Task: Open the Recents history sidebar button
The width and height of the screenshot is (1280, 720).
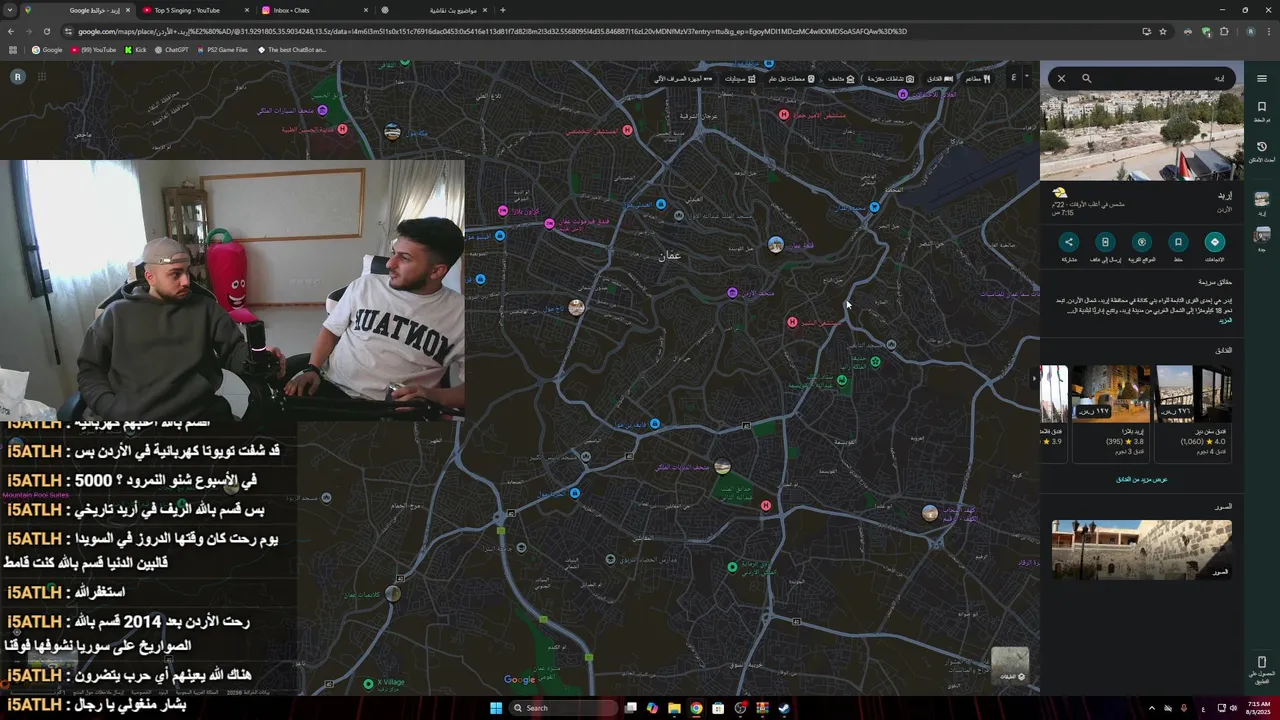Action: click(1261, 151)
